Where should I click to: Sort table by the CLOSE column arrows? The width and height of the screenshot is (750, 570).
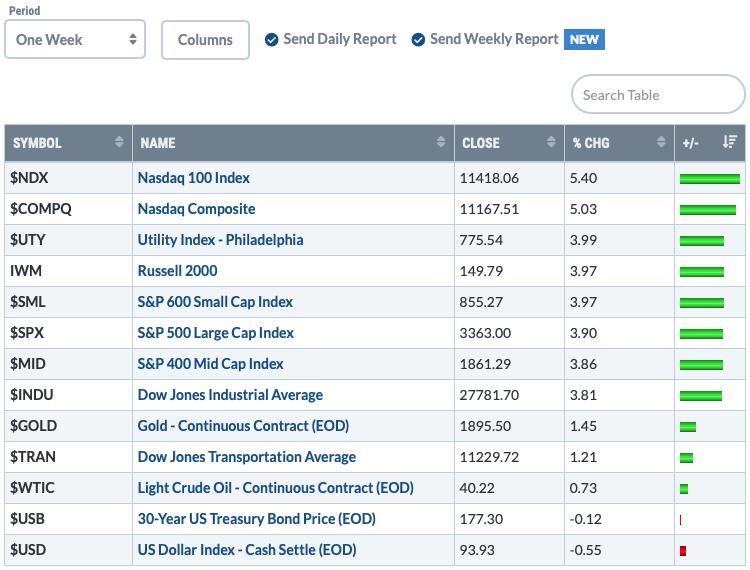click(x=551, y=142)
